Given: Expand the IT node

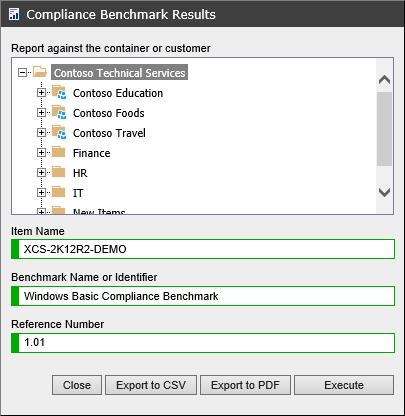Looking at the screenshot, I should pos(41,192).
